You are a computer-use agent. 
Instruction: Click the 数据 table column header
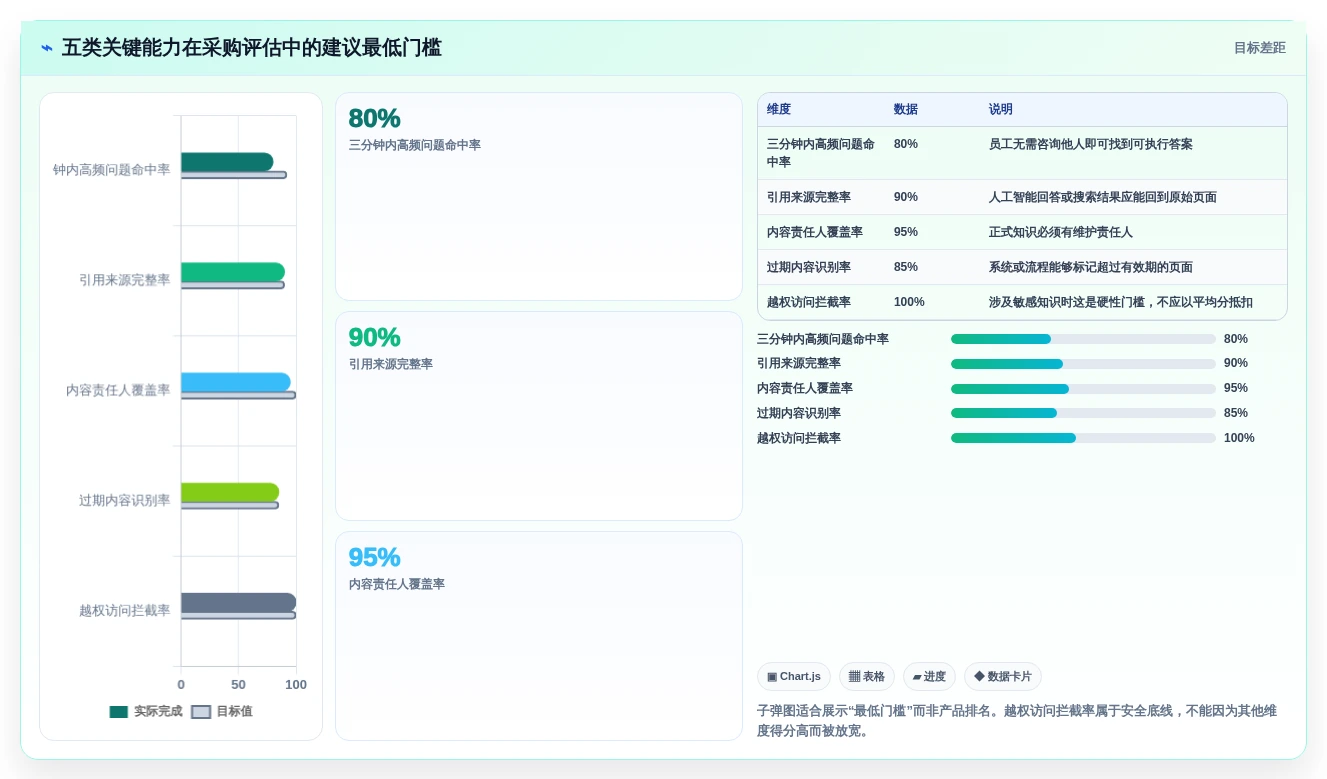pyautogui.click(x=906, y=110)
